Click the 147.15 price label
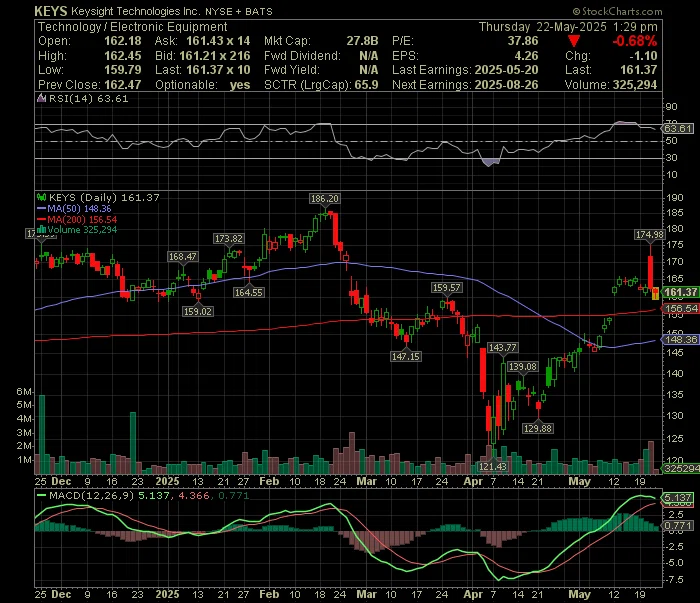 tap(406, 356)
